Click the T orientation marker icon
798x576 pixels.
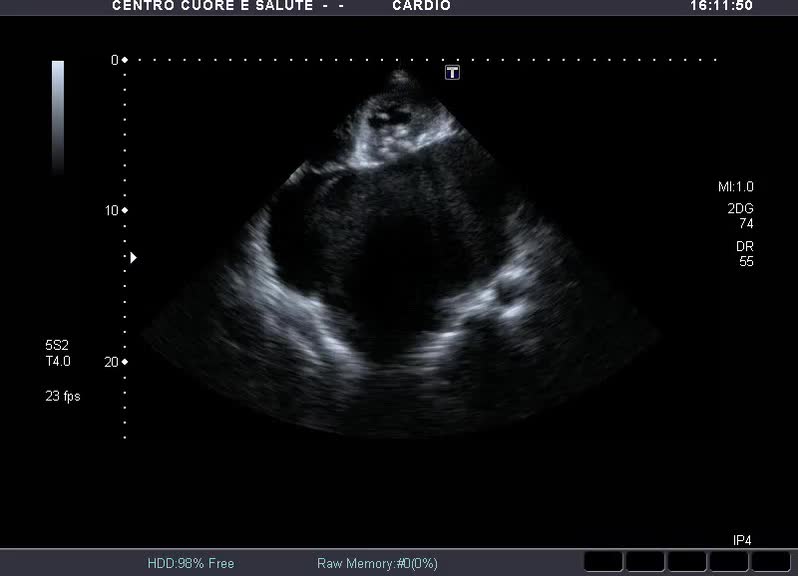(453, 73)
